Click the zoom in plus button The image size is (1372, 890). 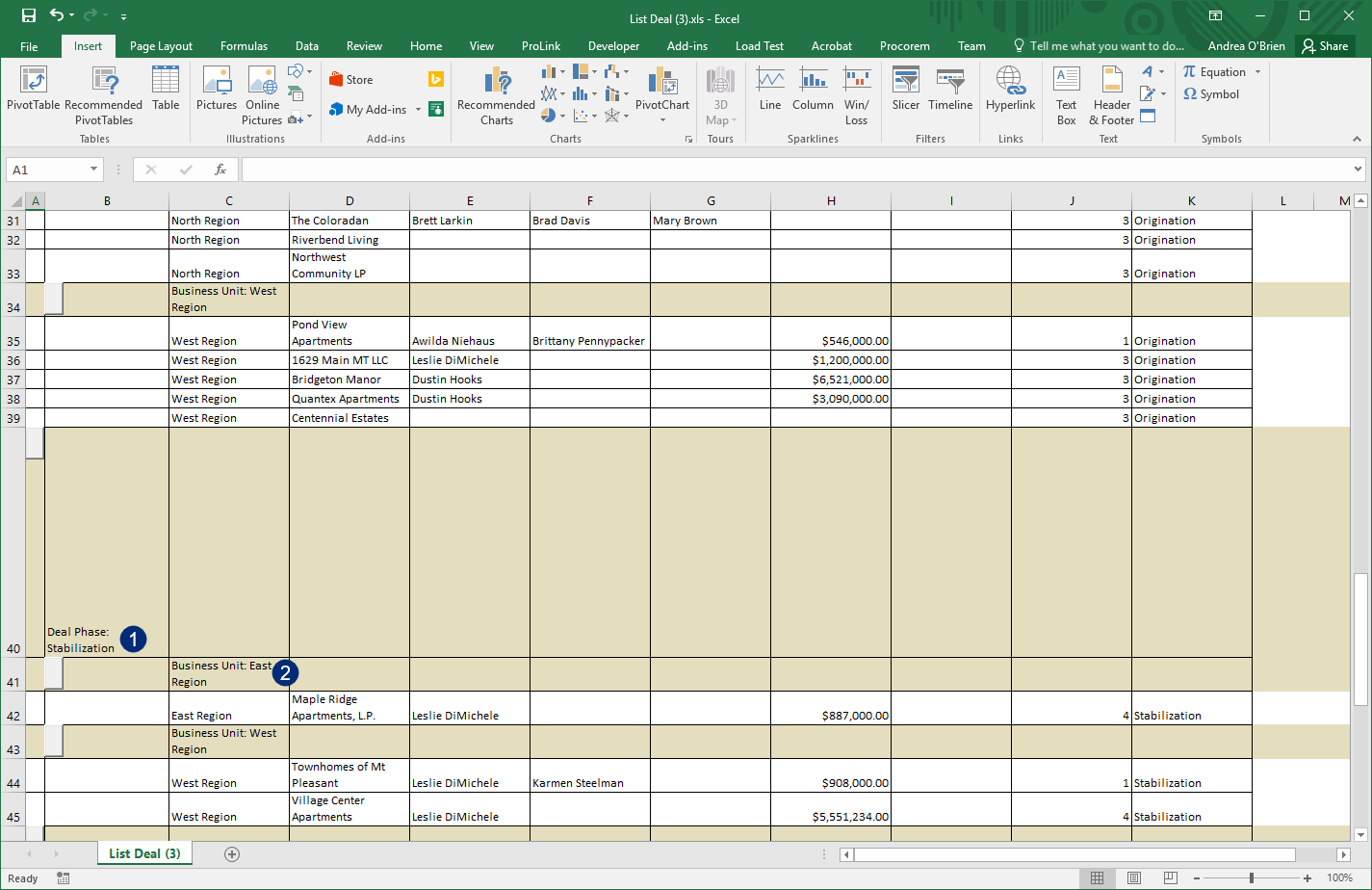tap(1307, 878)
